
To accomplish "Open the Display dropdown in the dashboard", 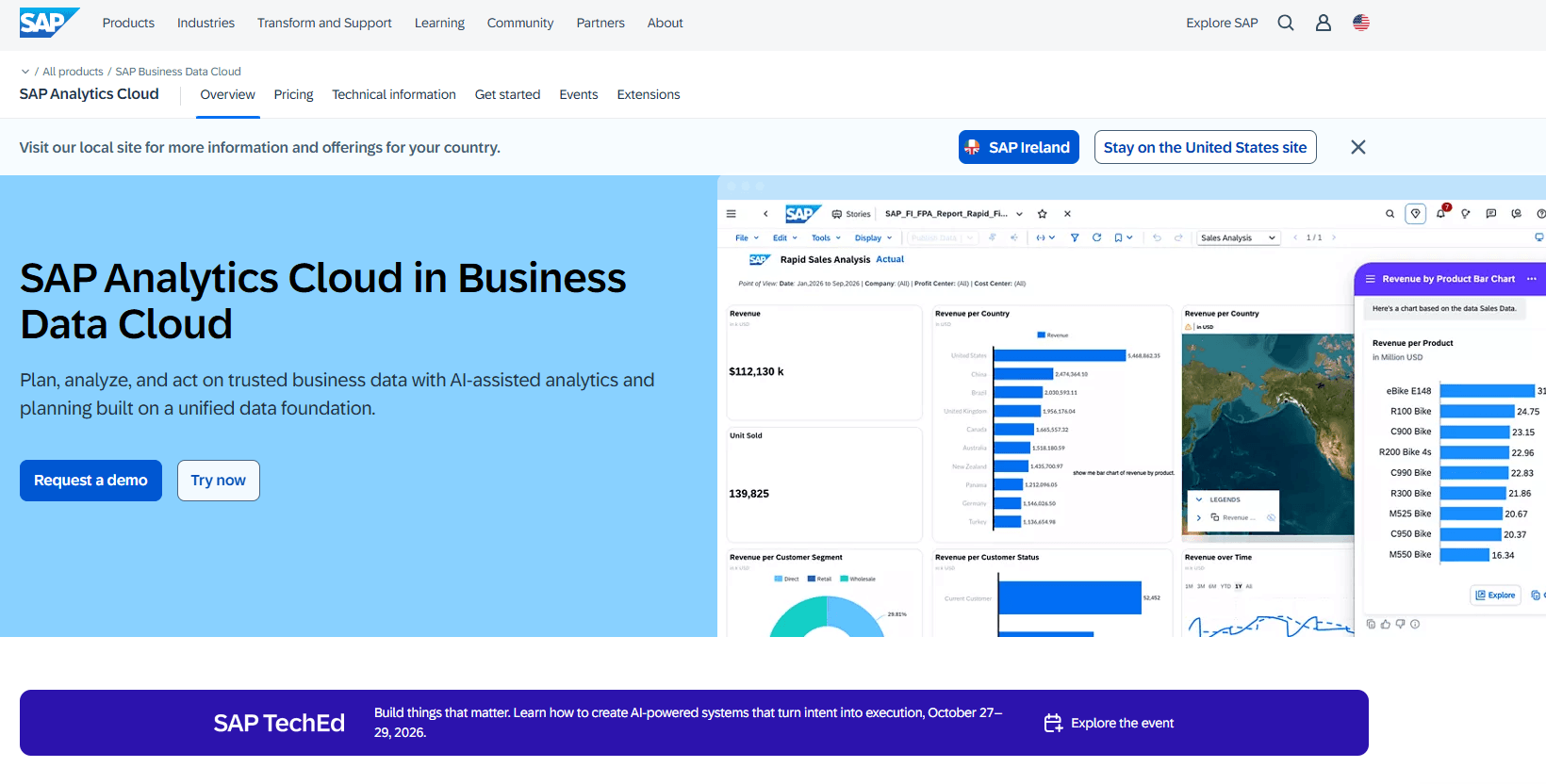I will point(873,238).
